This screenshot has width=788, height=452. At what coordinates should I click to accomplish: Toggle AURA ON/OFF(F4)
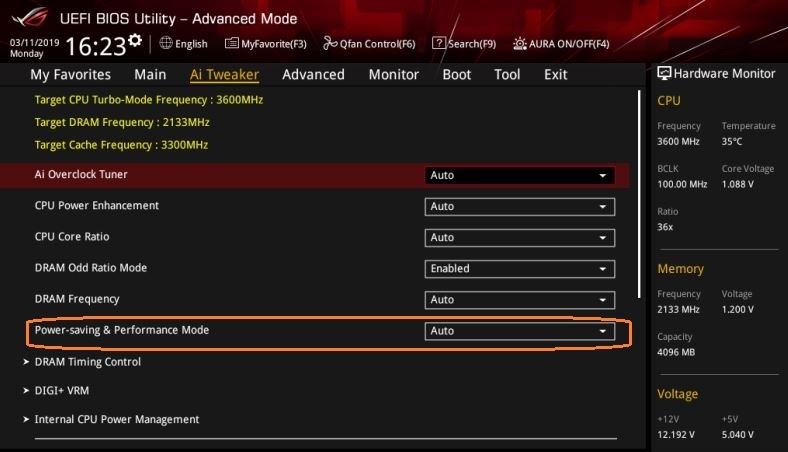click(569, 44)
